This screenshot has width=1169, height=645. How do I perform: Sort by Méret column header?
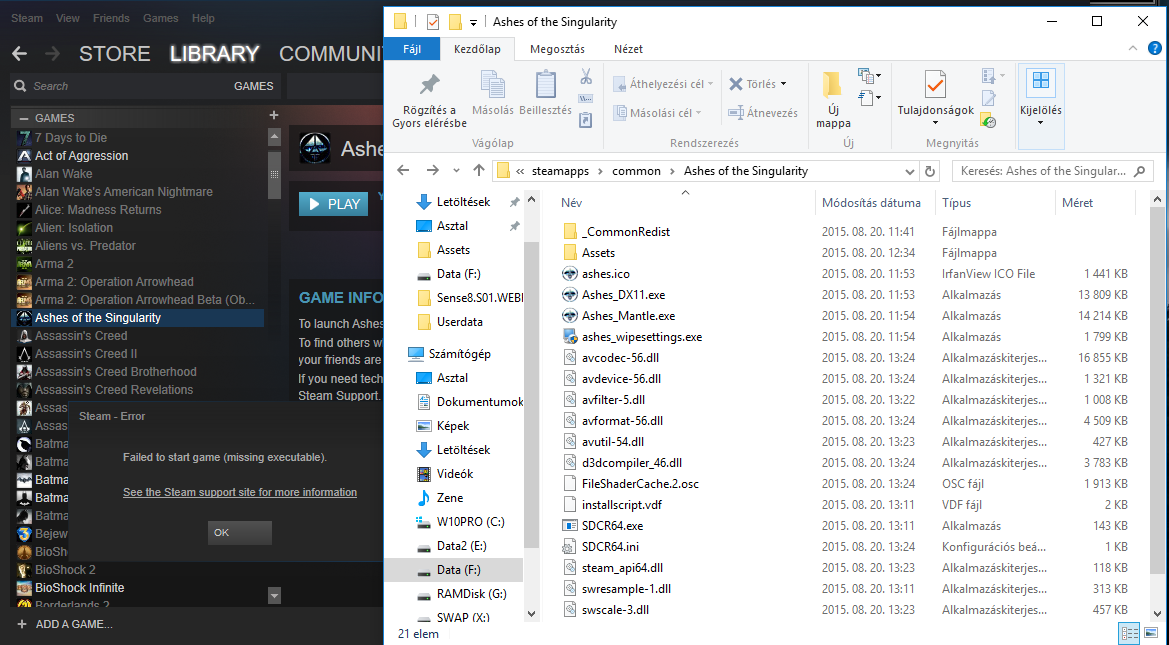1077,203
